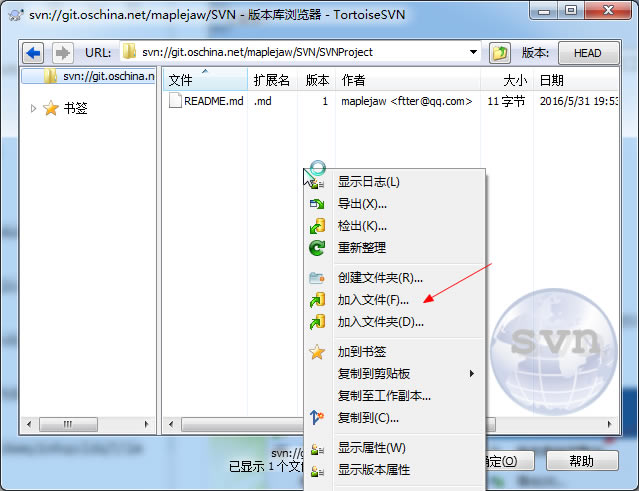Expand the 书签 bookmarks tree node
Image resolution: width=639 pixels, height=491 pixels.
click(33, 108)
